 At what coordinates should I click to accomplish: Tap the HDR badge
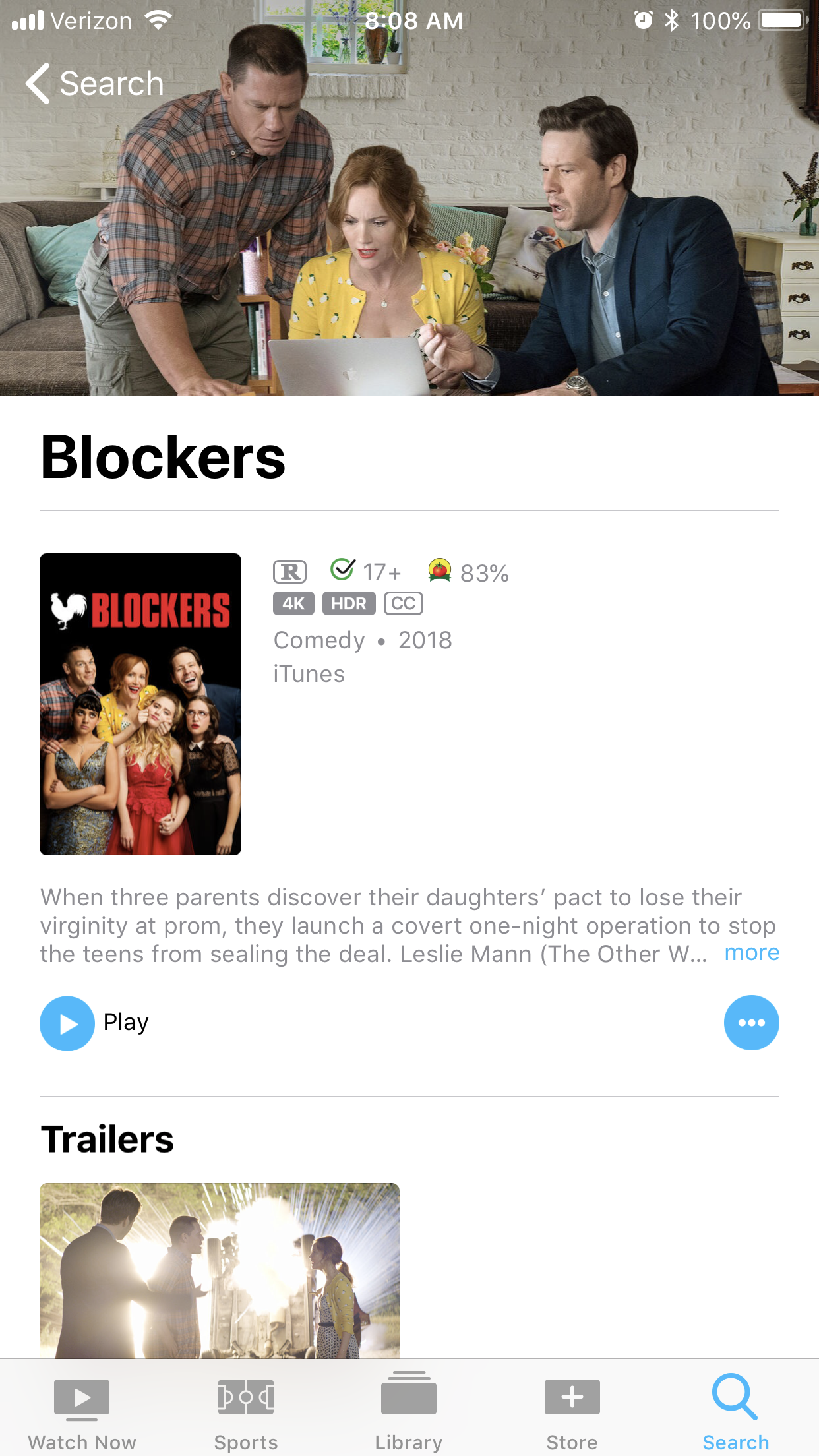[x=349, y=603]
